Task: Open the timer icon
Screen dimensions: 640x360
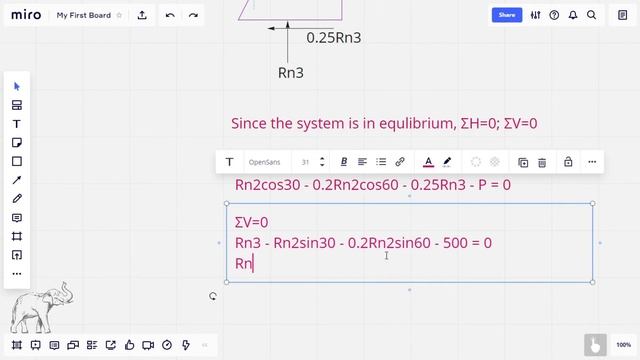Action: [x=167, y=345]
